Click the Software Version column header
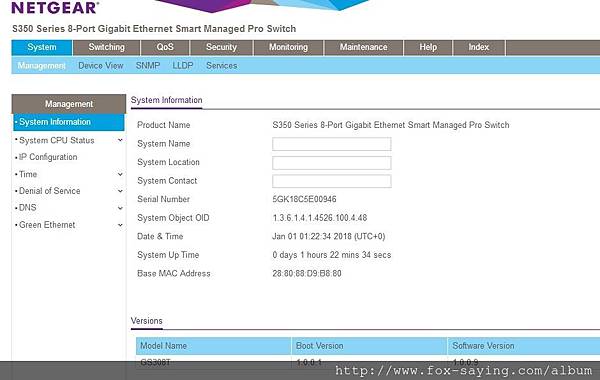This screenshot has width=600, height=380. [523, 346]
